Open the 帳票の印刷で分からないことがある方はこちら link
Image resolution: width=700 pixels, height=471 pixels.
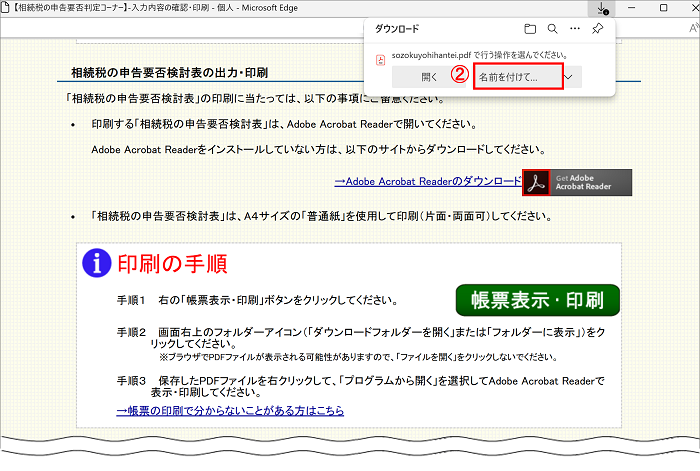pyautogui.click(x=230, y=410)
